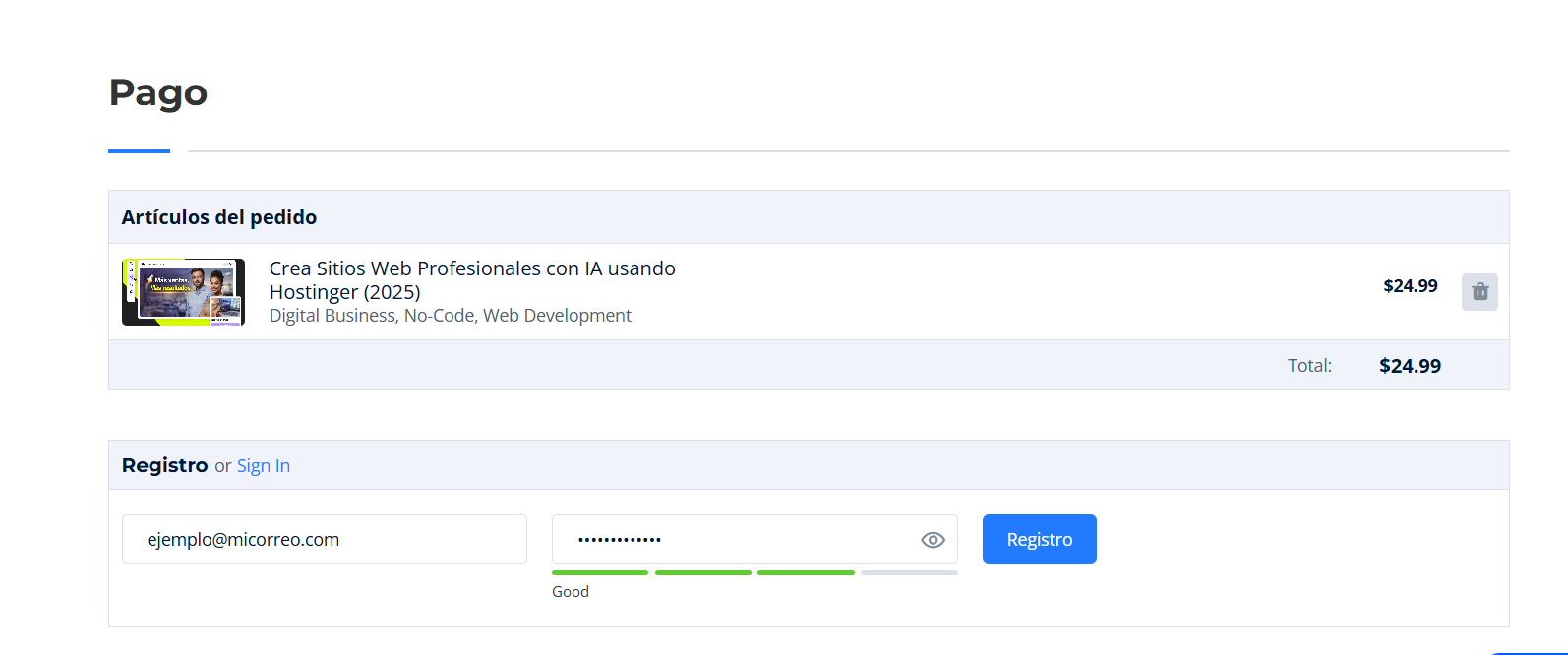This screenshot has height=655, width=1568.
Task: Click the item price $24.99
Action: pyautogui.click(x=1410, y=286)
